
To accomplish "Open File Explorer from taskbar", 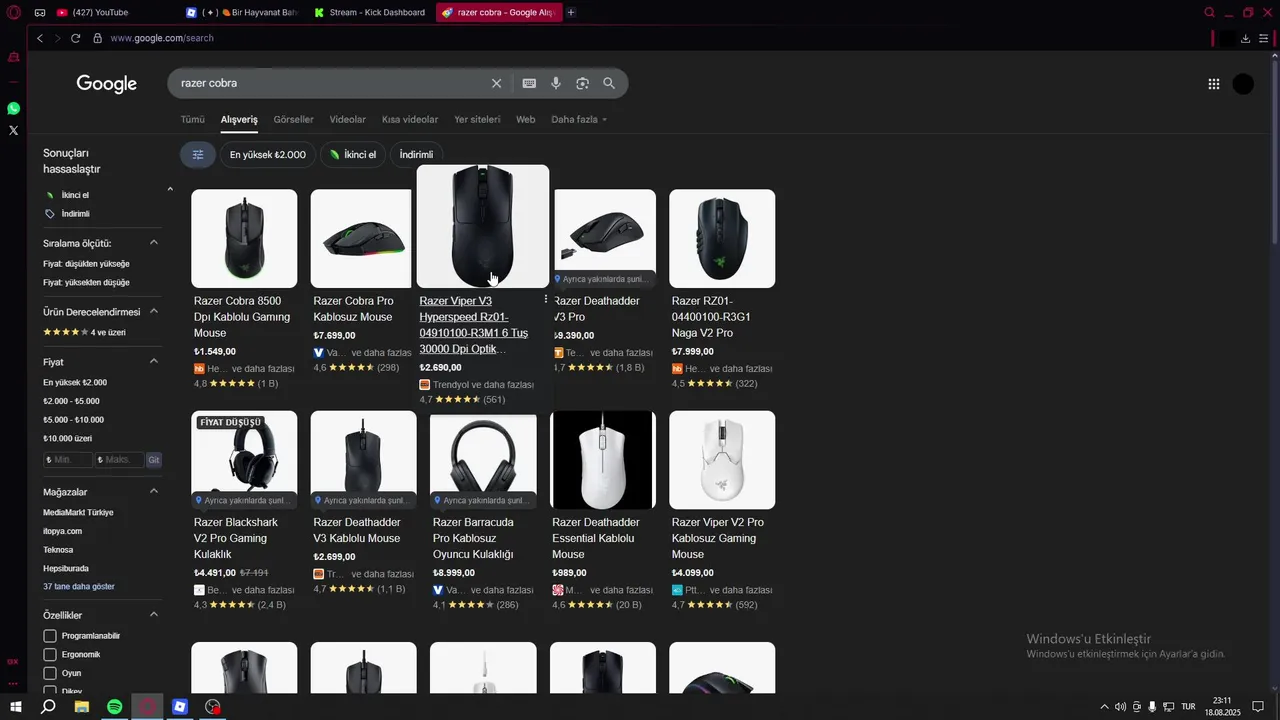I will click(x=82, y=706).
